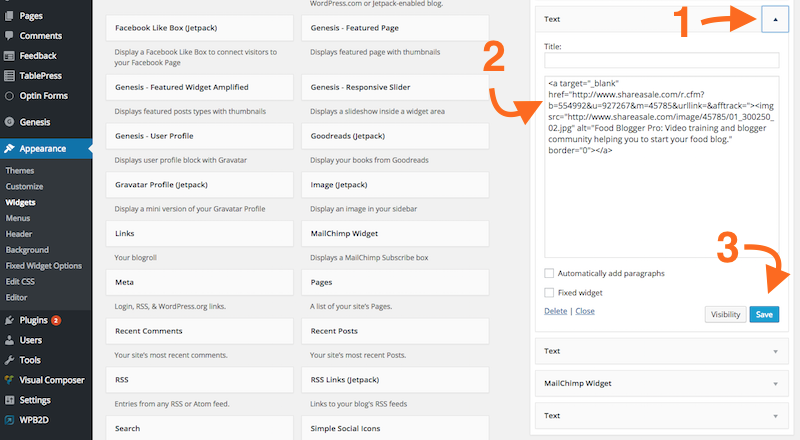Select the Genesis - Featured Page widget

pos(395,28)
